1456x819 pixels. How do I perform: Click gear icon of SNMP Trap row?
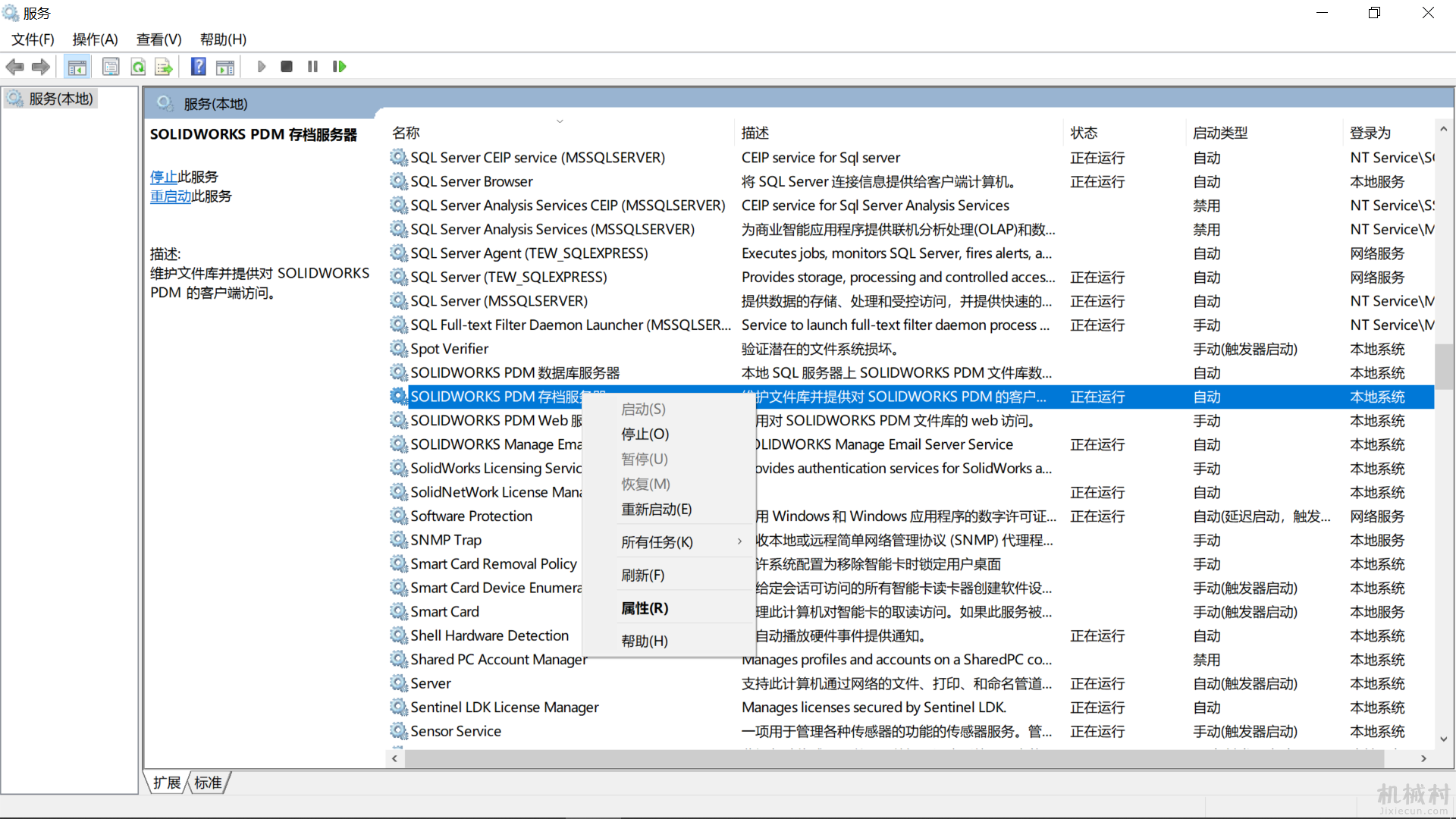[x=399, y=540]
